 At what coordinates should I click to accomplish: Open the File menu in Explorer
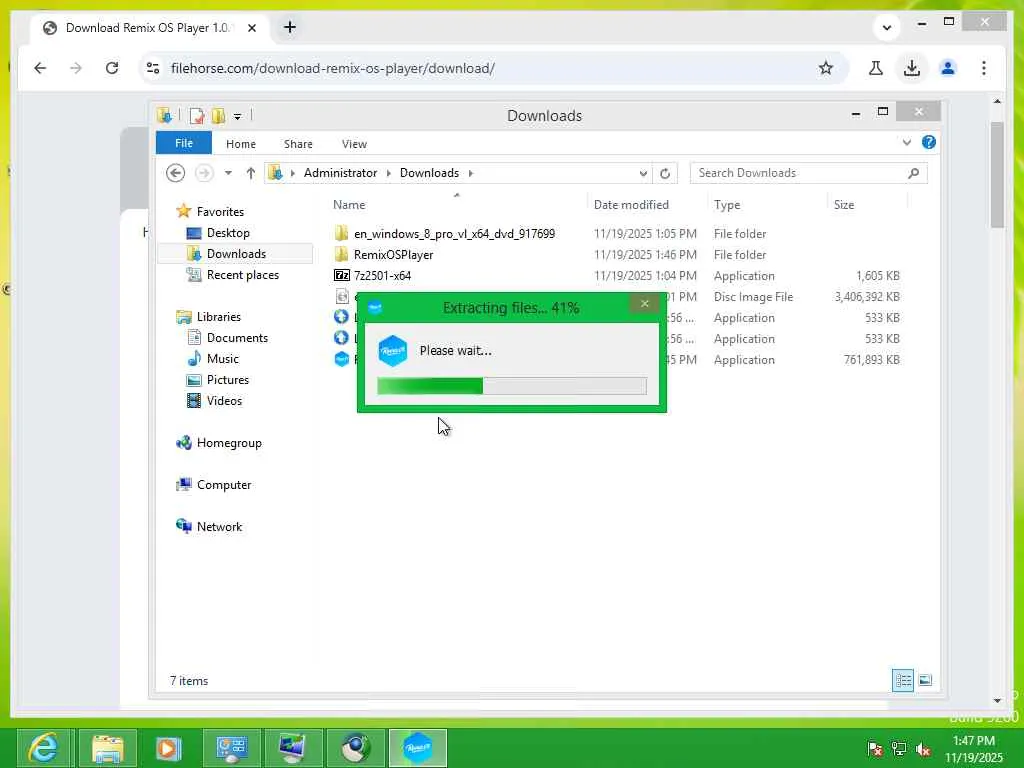[x=184, y=143]
